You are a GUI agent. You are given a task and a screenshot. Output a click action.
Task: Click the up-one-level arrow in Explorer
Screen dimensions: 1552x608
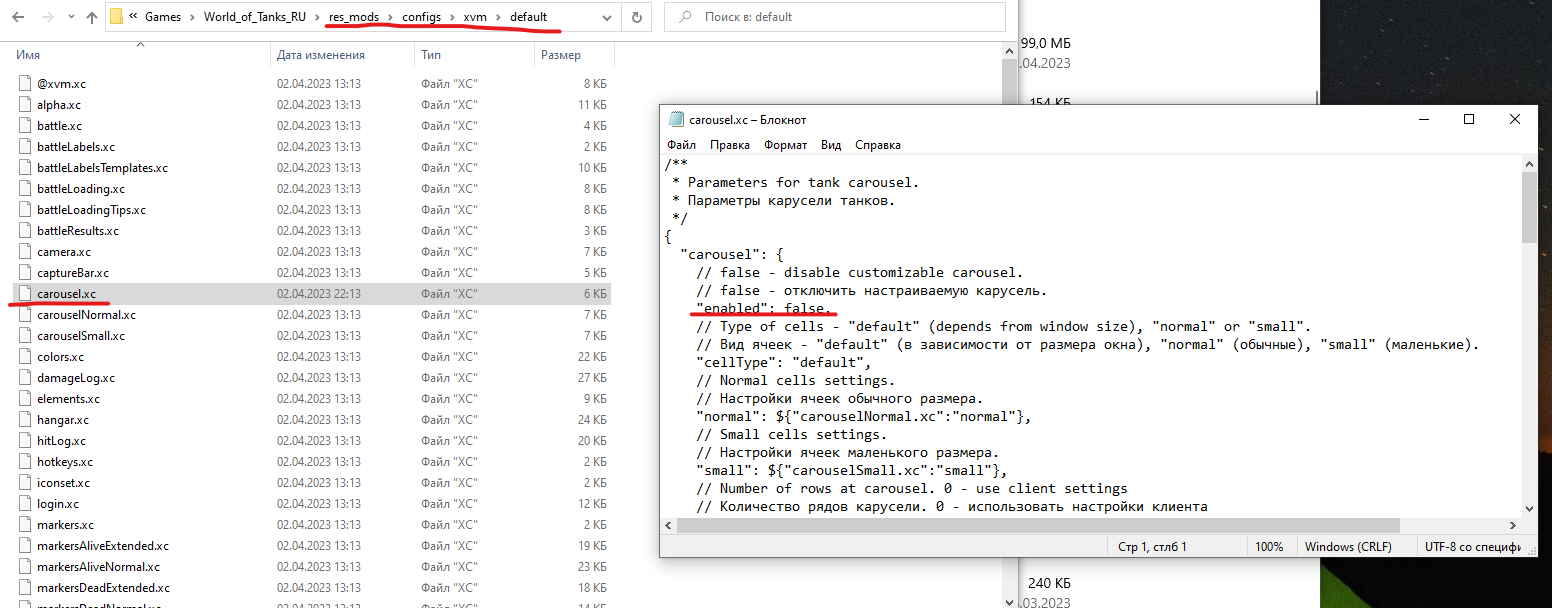pyautogui.click(x=92, y=17)
